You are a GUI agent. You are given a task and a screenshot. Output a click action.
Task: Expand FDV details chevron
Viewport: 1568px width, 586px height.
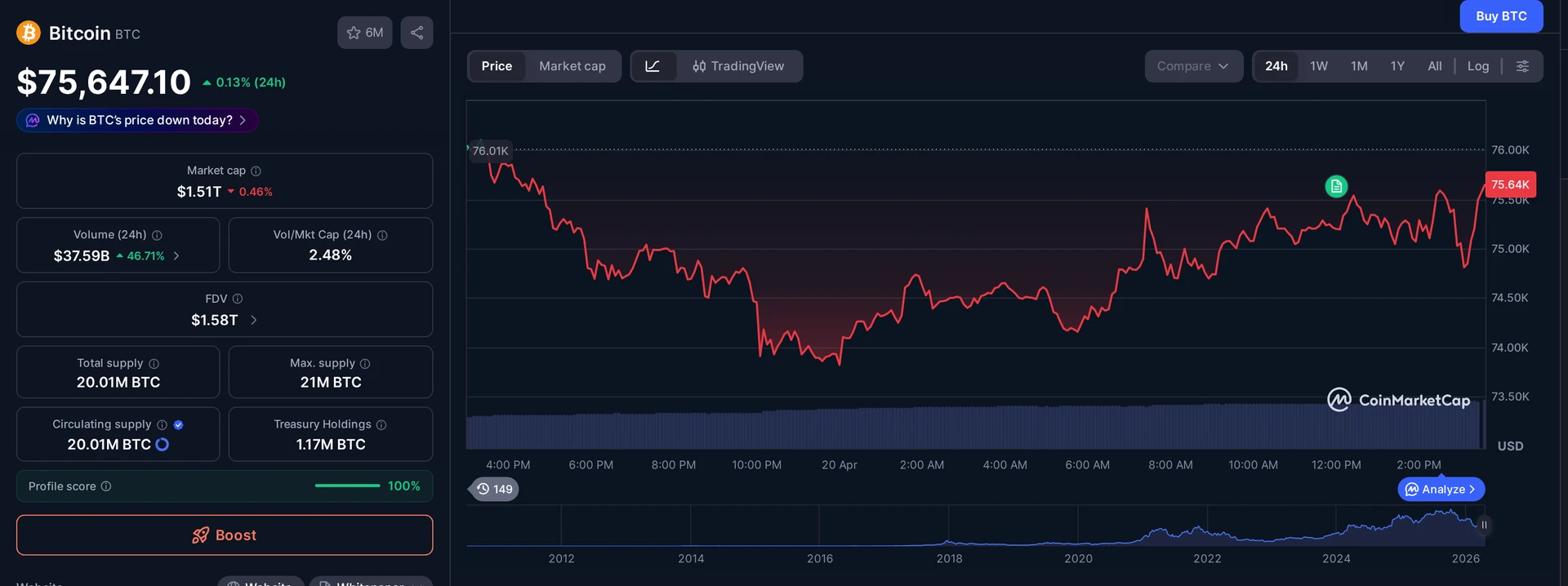coord(253,320)
